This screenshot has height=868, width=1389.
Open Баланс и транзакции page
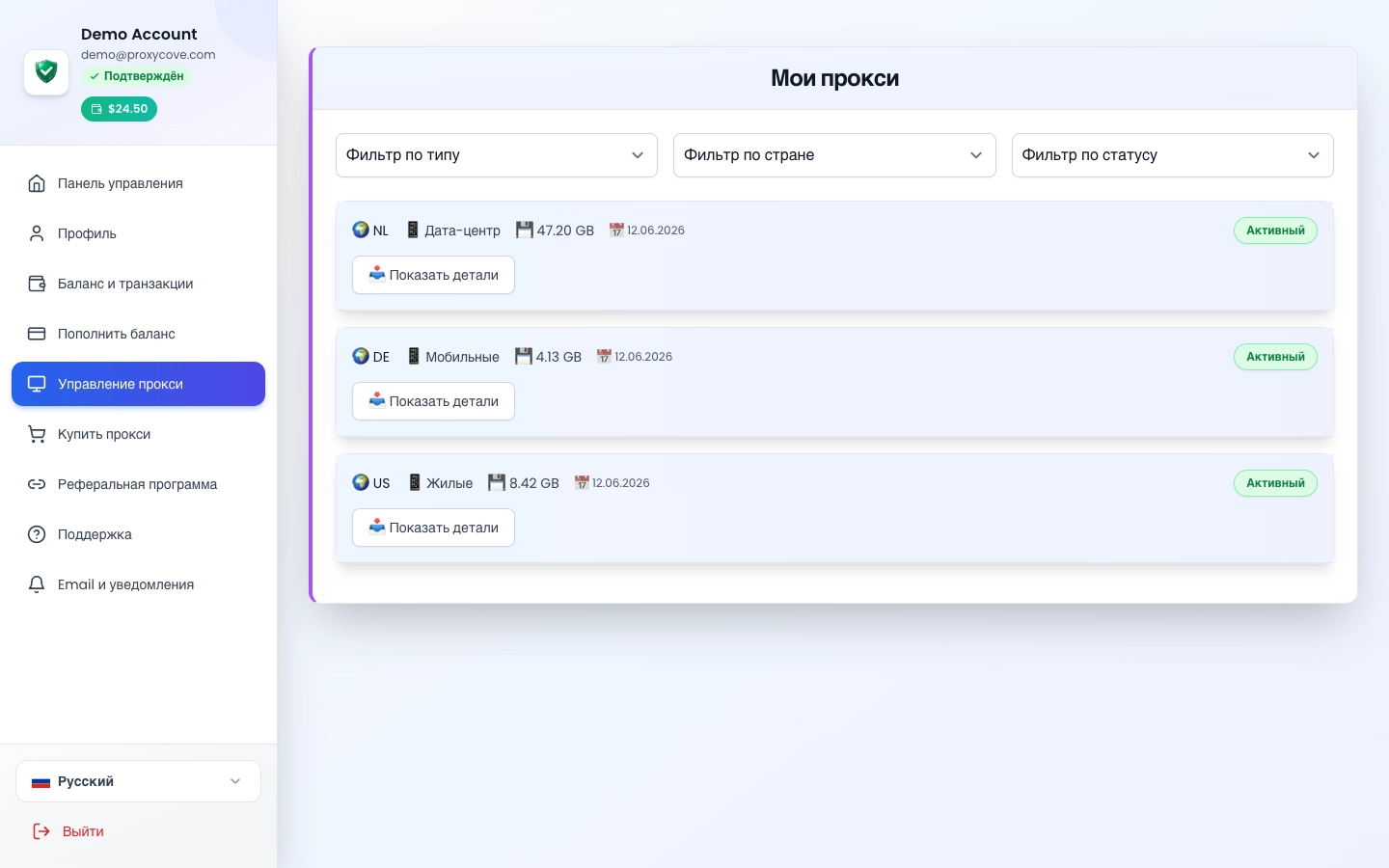[138, 284]
